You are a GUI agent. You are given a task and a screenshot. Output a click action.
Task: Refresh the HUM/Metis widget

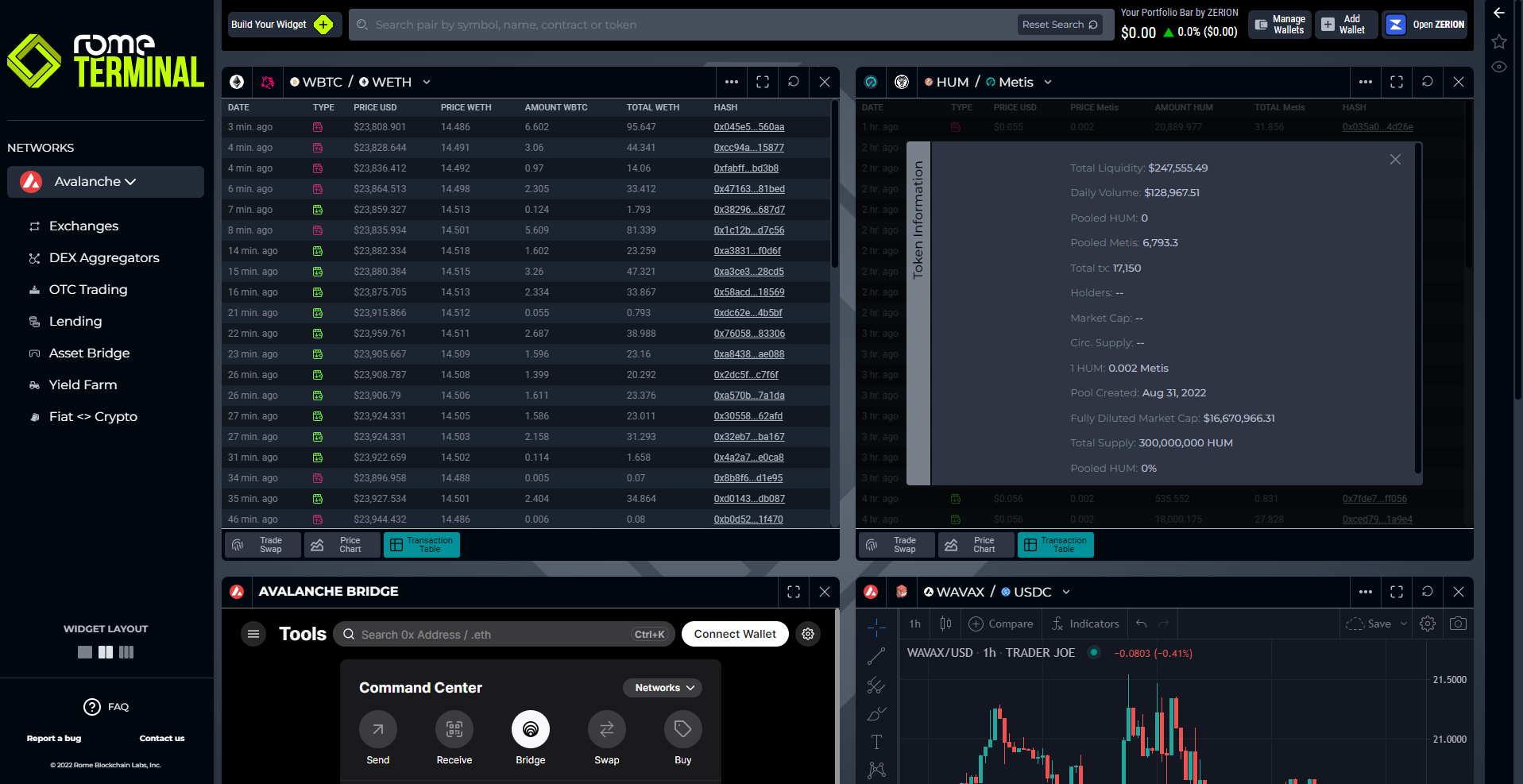tap(1428, 82)
